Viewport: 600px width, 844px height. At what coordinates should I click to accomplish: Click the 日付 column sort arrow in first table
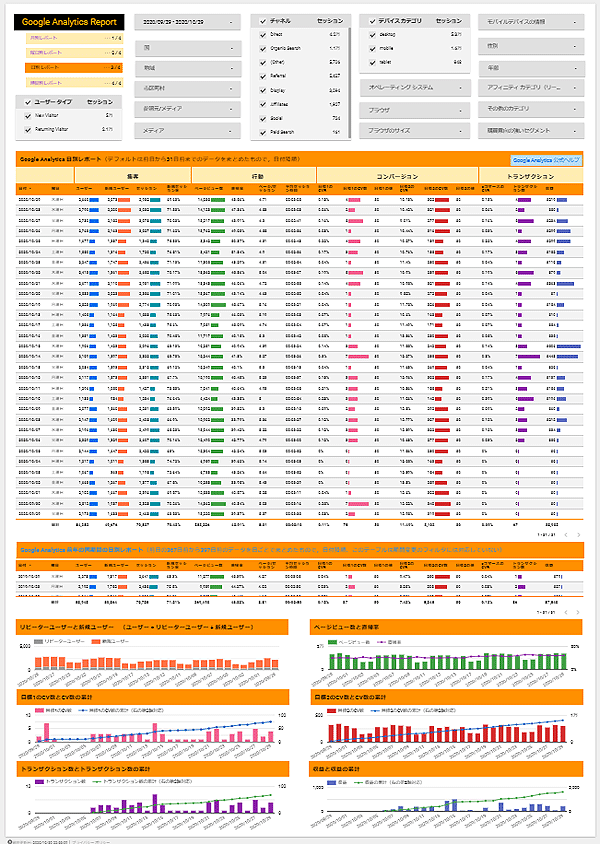click(30, 189)
